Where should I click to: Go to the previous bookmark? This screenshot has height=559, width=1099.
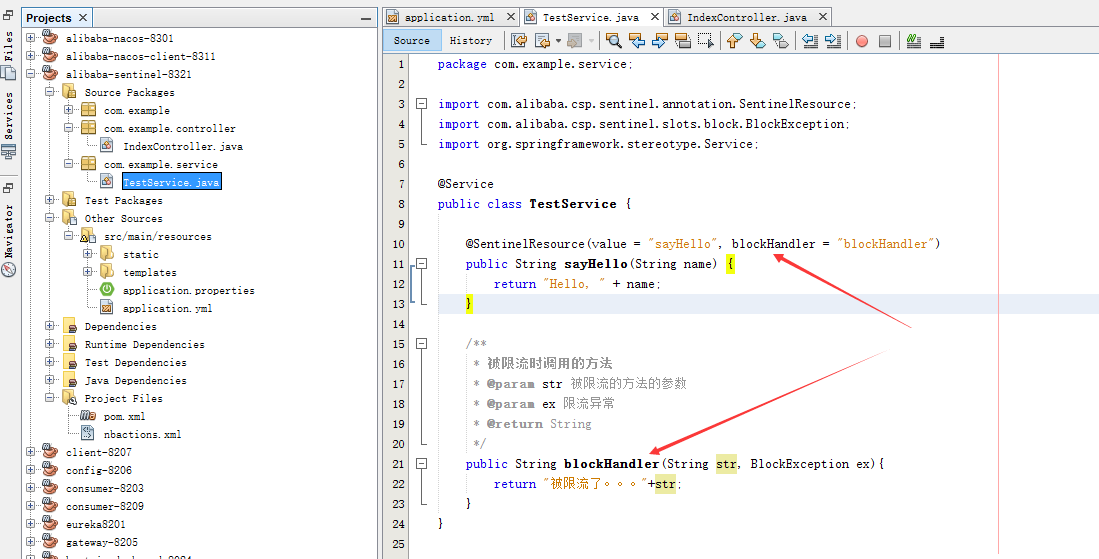click(734, 41)
